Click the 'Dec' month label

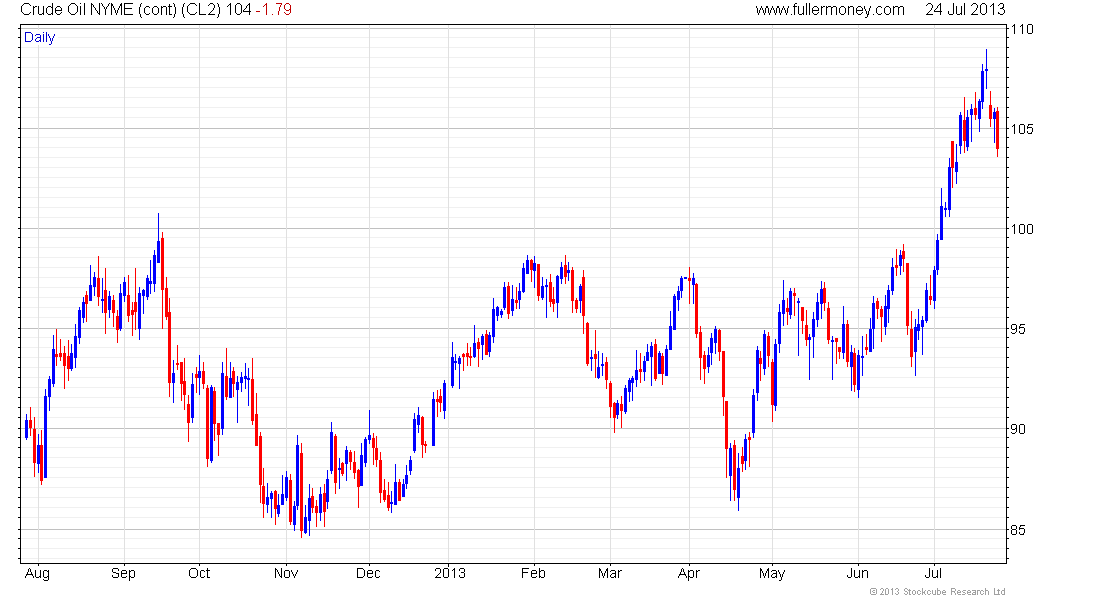click(x=368, y=573)
